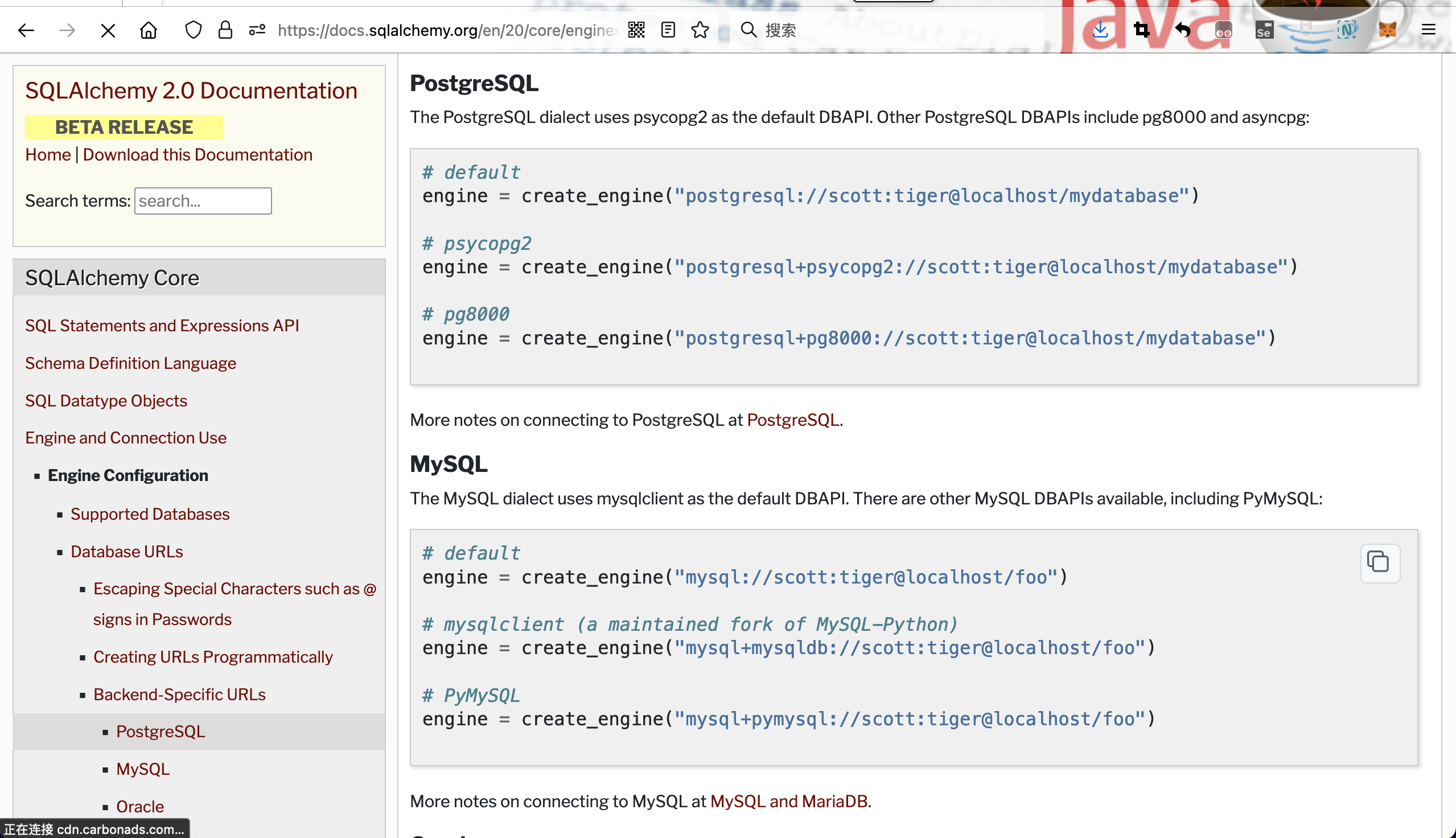Click the browser 搜索 search field
The image size is (1456, 838).
(x=886, y=30)
